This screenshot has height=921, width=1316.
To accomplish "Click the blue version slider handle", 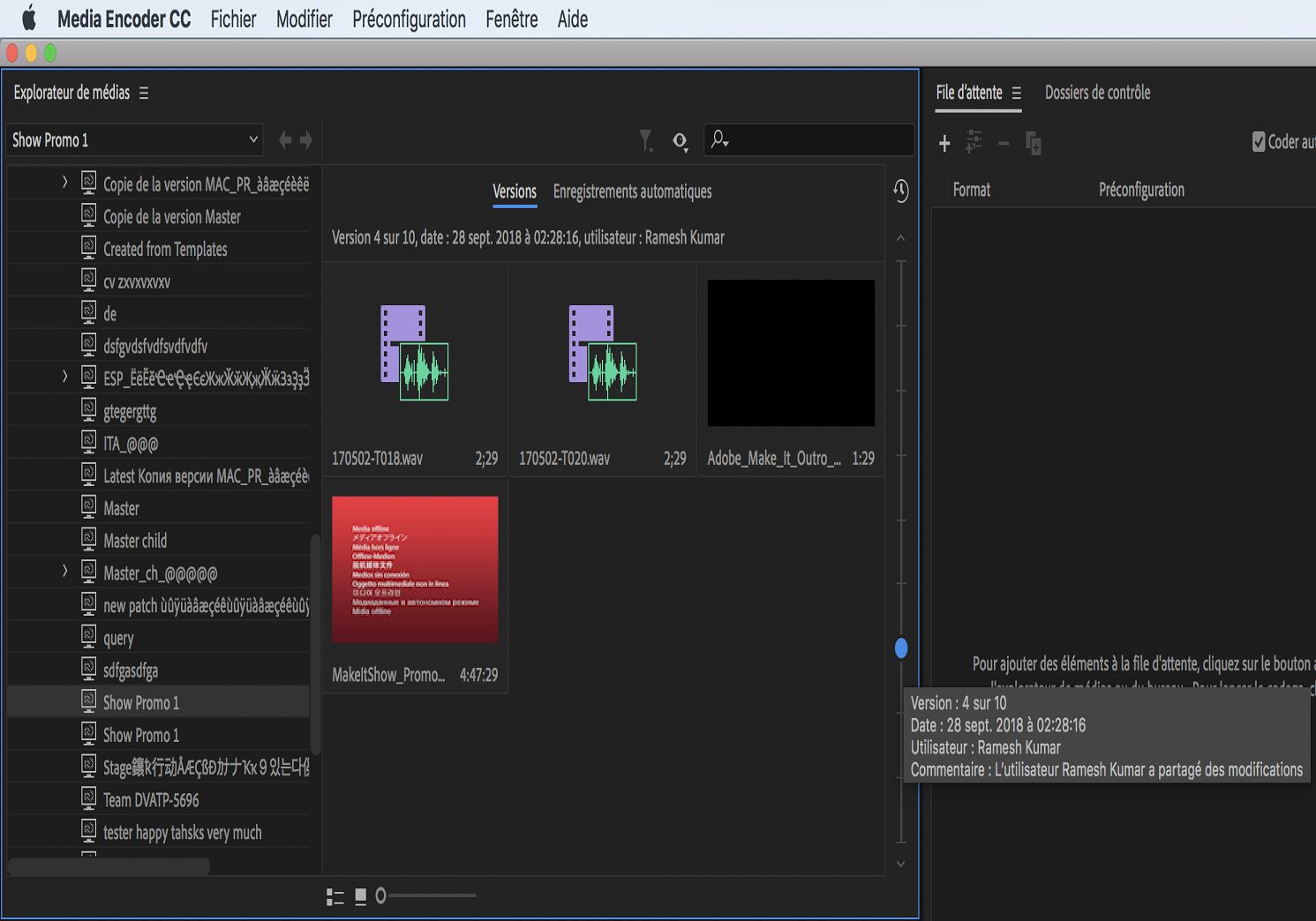I will (901, 648).
